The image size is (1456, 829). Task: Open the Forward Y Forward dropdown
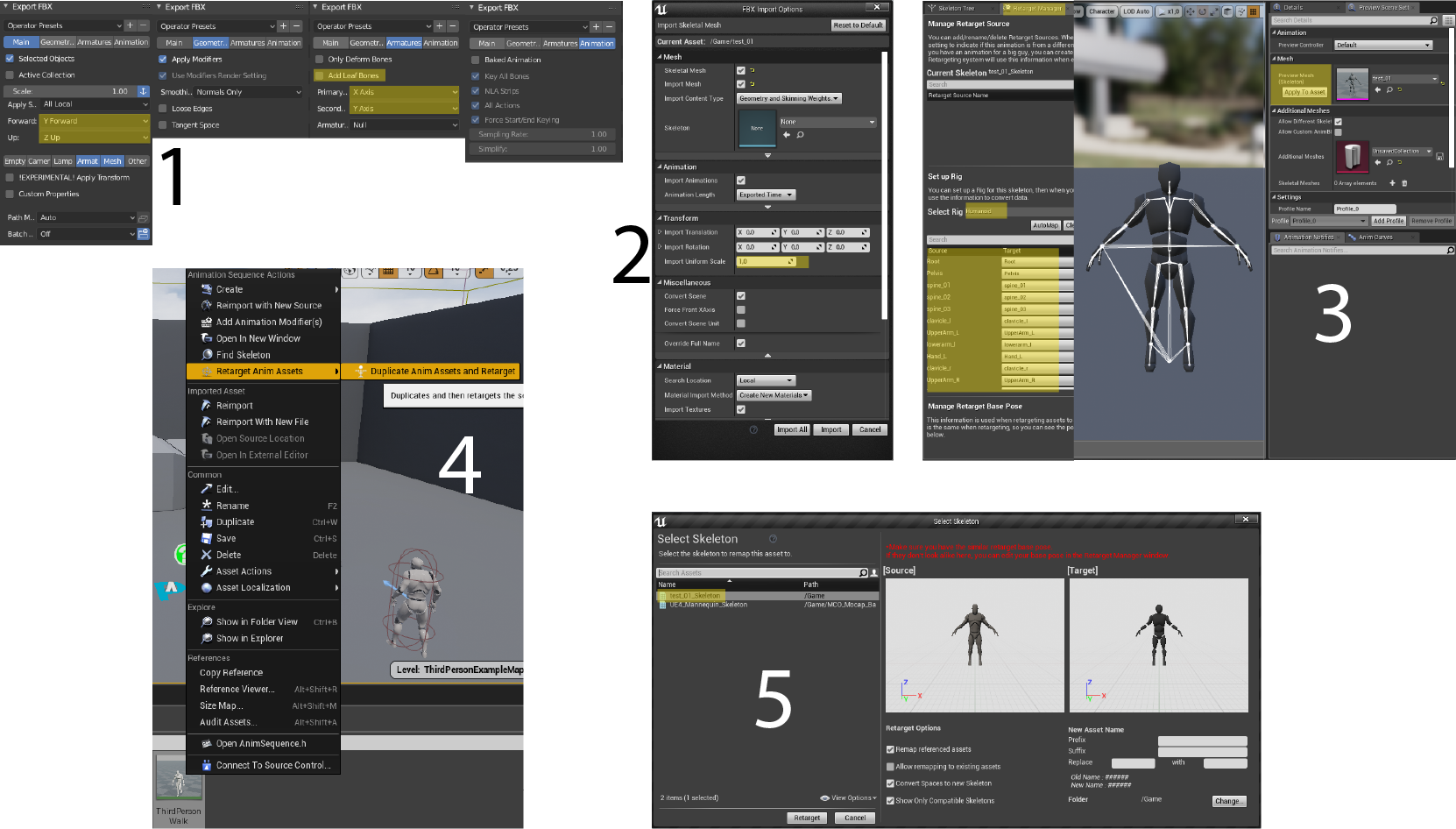click(x=95, y=121)
